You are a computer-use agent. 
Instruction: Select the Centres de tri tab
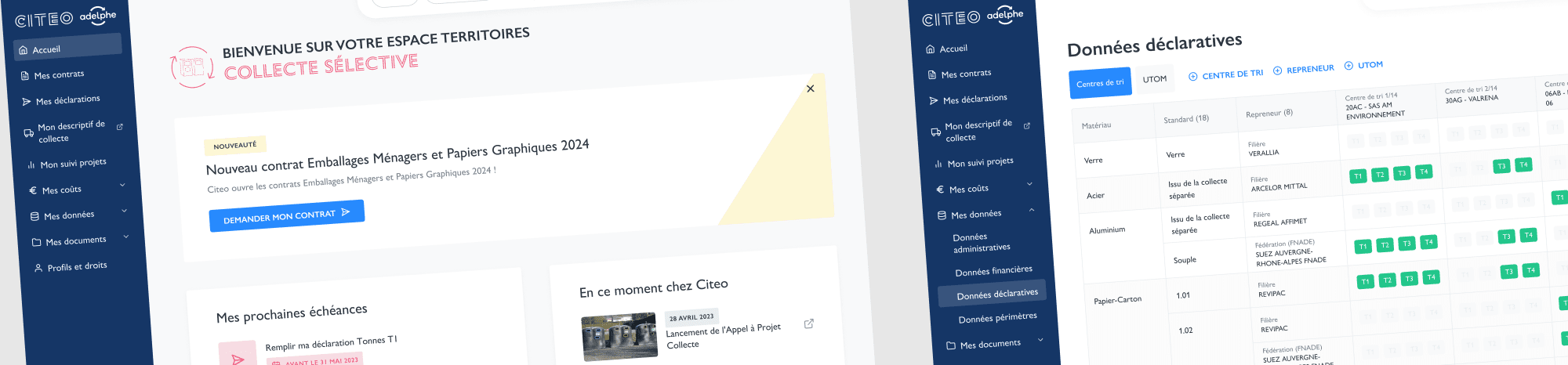(1100, 83)
